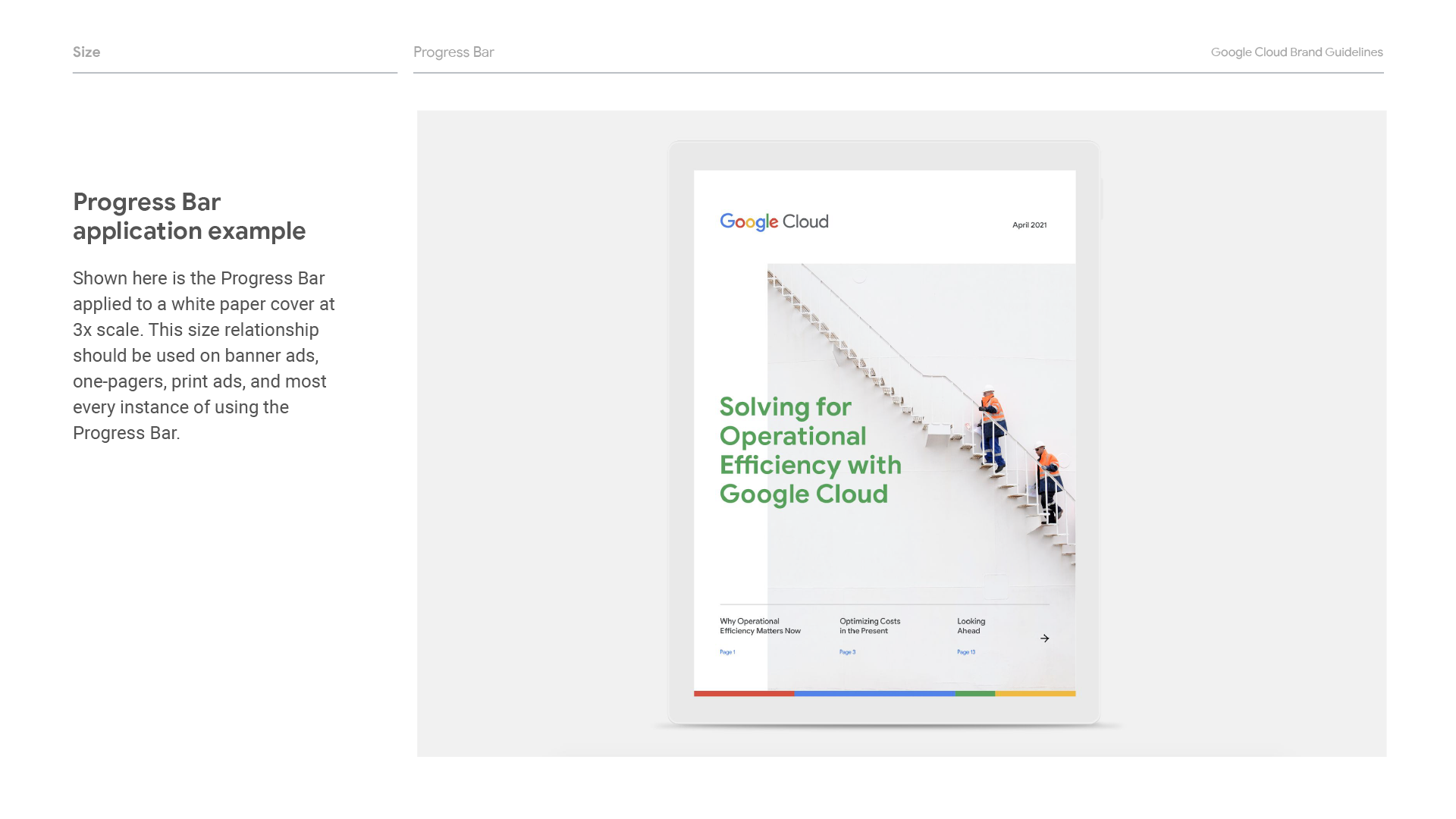Click 'Google Cloud Brand Guidelines' header text

coord(1297,52)
